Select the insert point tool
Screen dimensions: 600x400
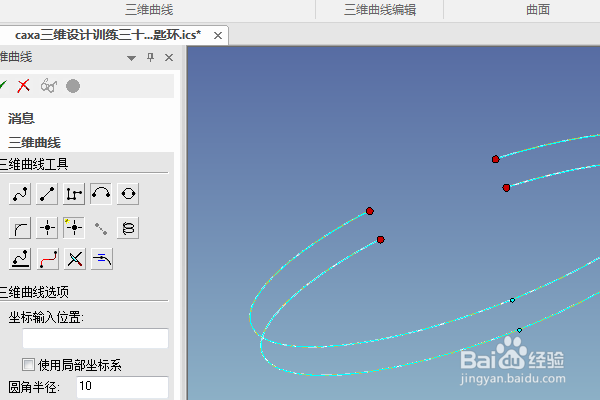coord(47,228)
